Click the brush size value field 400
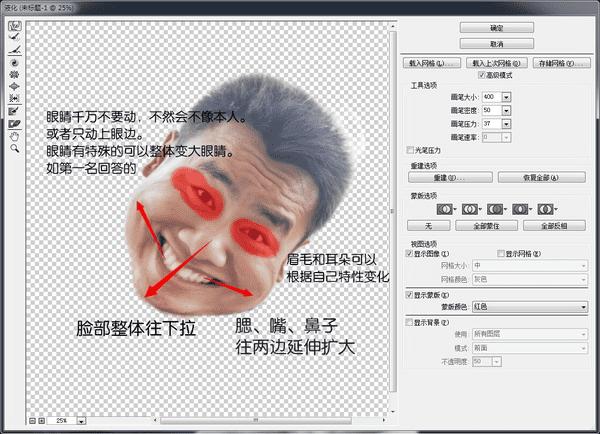Viewport: 600px width, 434px height. pos(492,97)
